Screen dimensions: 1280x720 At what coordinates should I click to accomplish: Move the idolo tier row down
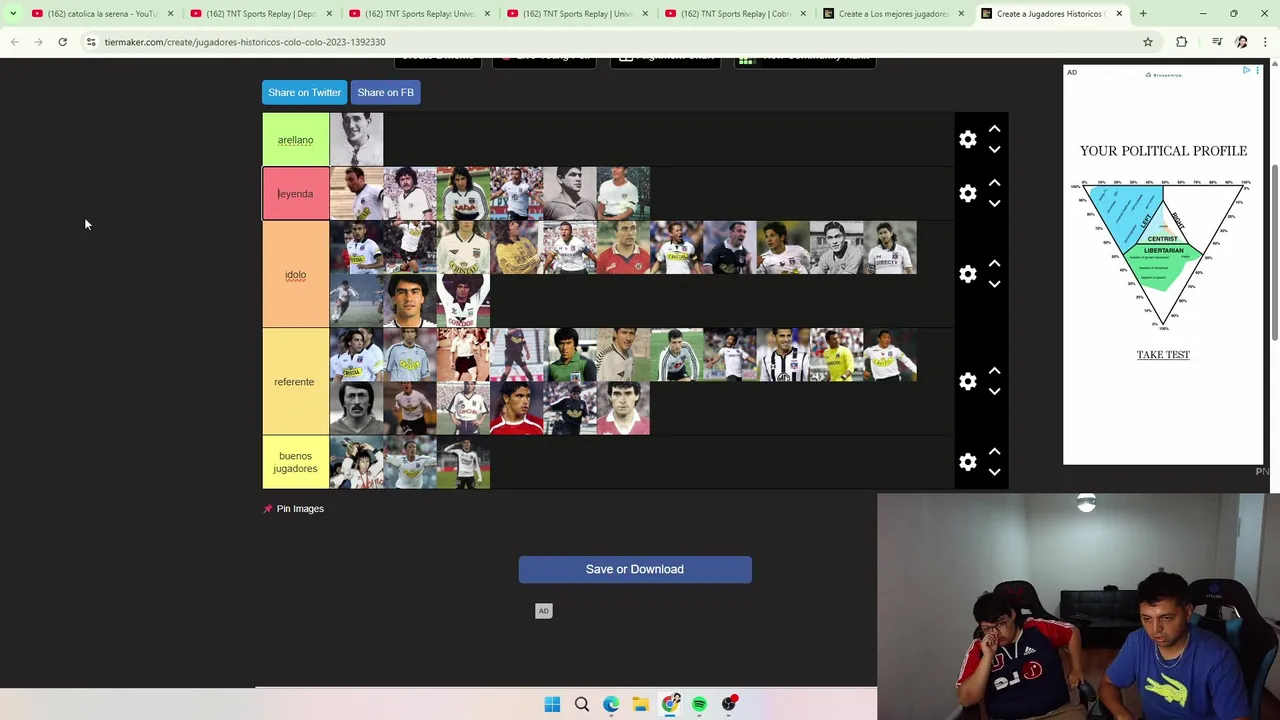[994, 284]
